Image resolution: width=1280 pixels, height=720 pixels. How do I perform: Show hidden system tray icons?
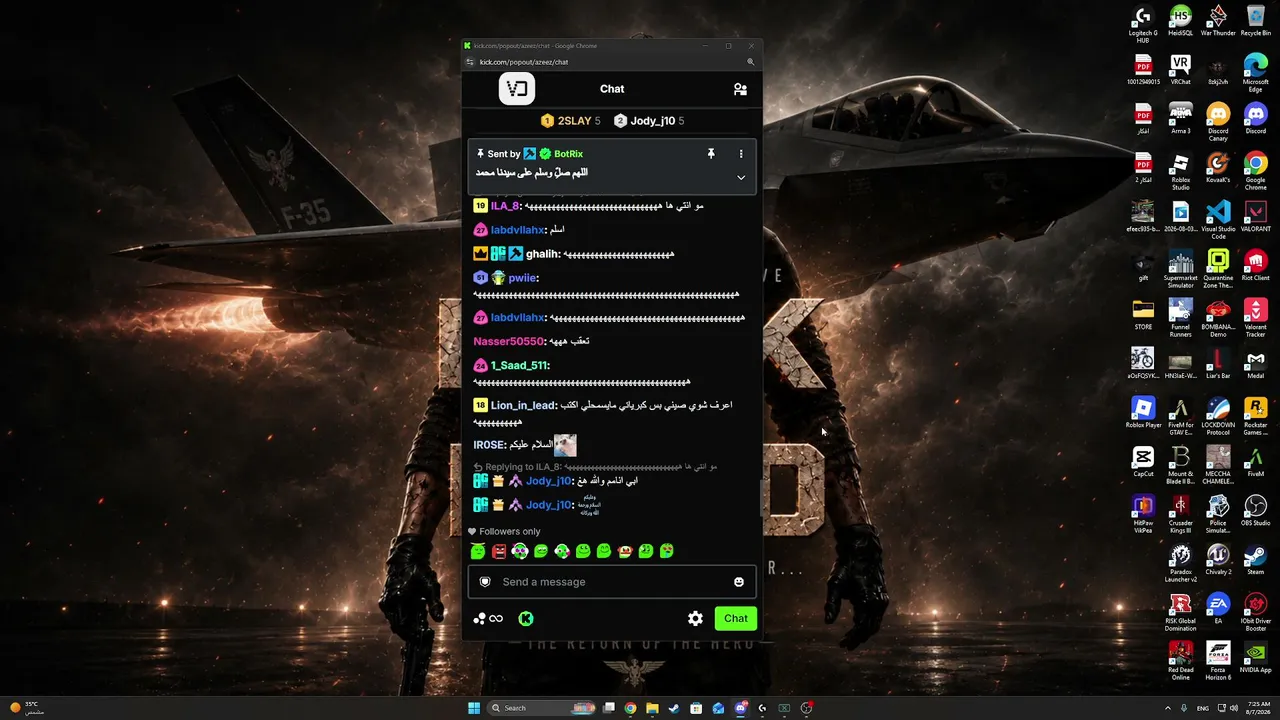1166,708
